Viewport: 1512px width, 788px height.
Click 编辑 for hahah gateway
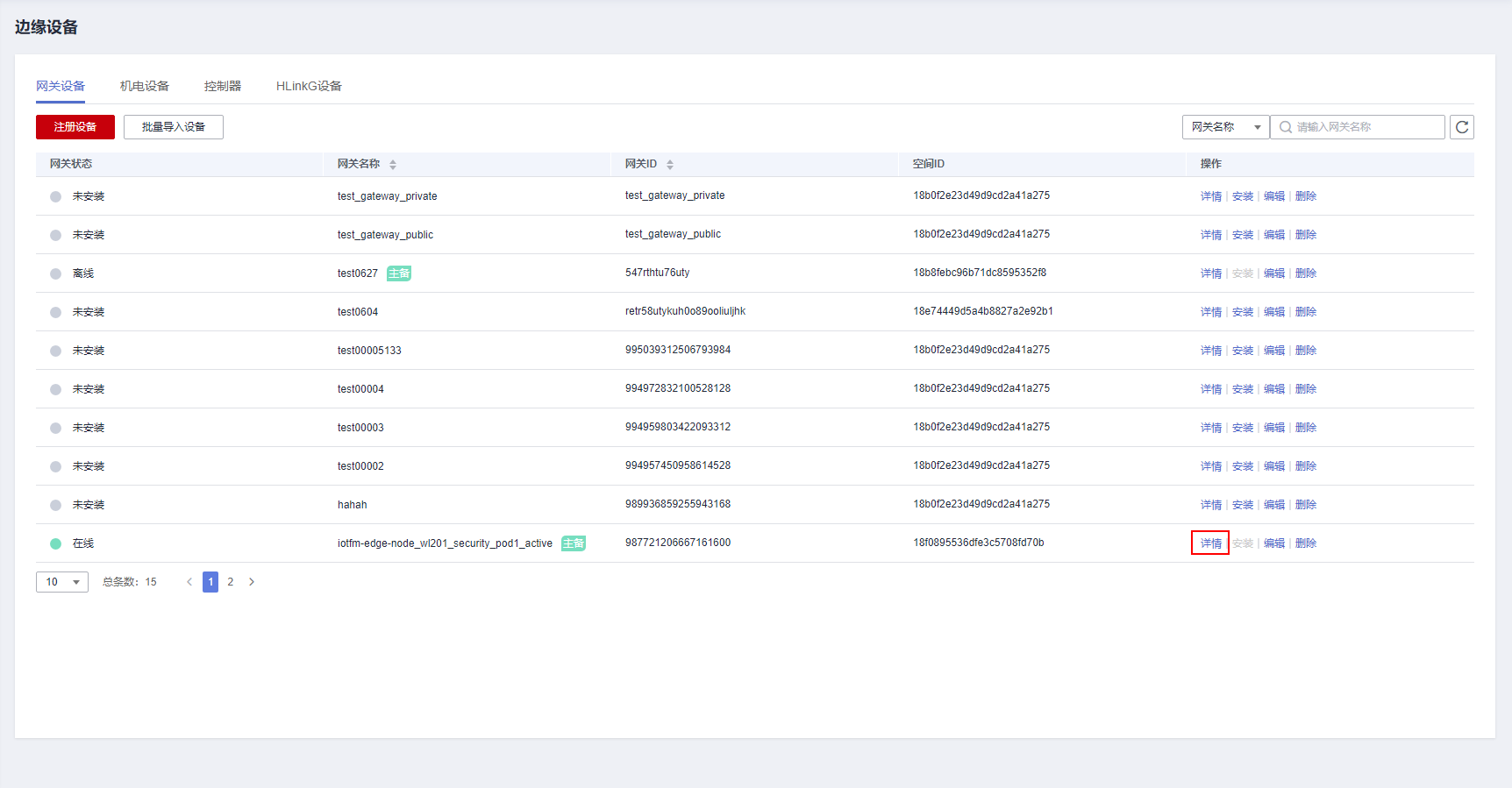point(1274,505)
